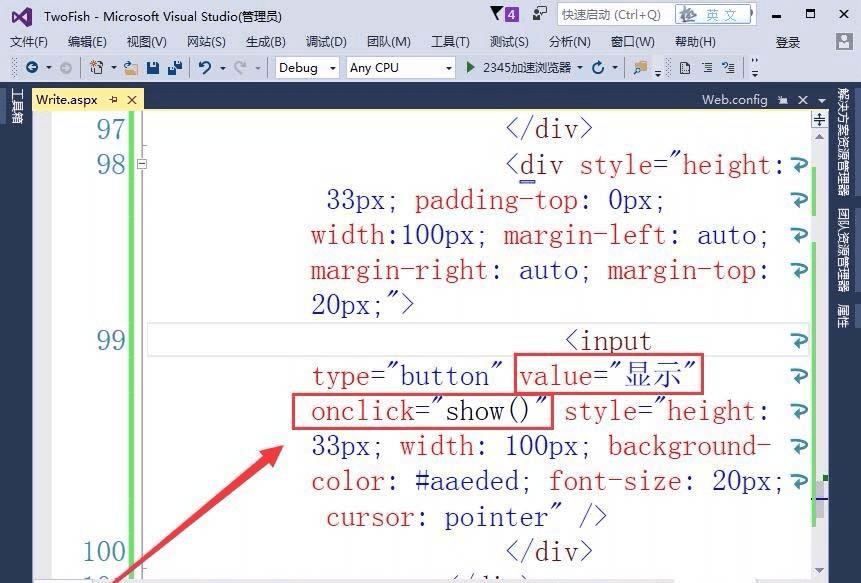Click the Save icon
Screen dimensions: 861x583
point(153,68)
